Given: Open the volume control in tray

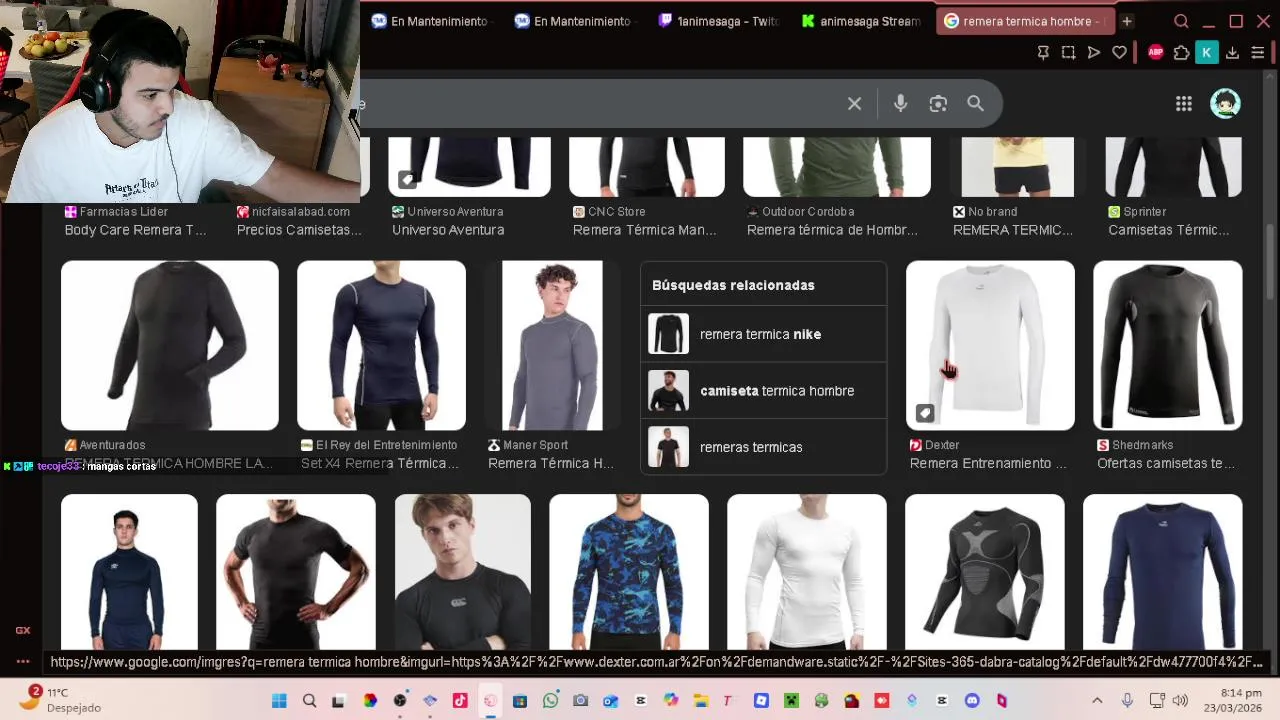Looking at the screenshot, I should point(1180,701).
